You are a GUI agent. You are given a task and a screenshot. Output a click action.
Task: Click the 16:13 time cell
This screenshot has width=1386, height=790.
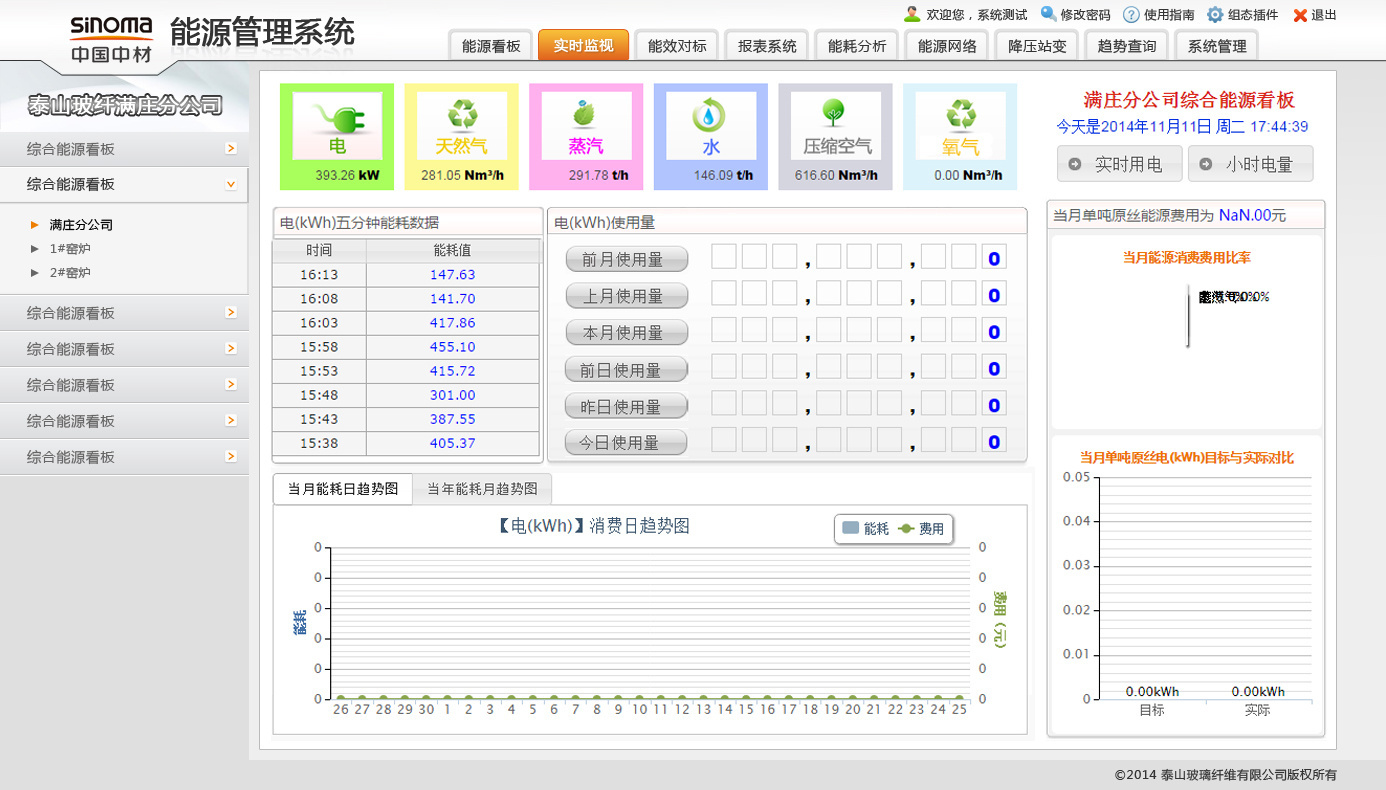click(319, 274)
